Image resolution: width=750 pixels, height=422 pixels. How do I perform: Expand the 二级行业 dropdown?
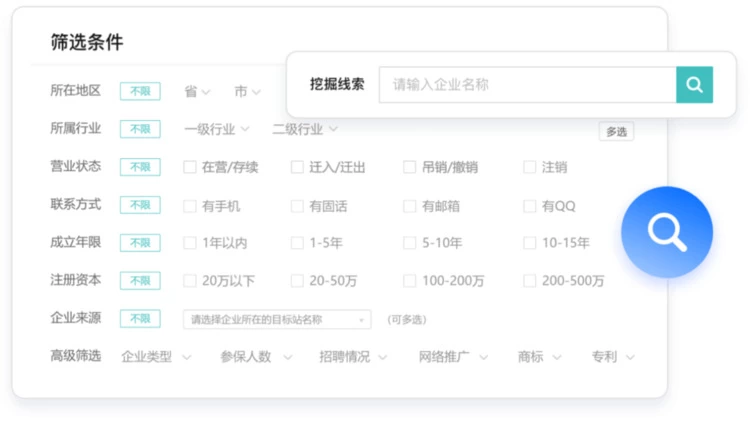coord(304,129)
